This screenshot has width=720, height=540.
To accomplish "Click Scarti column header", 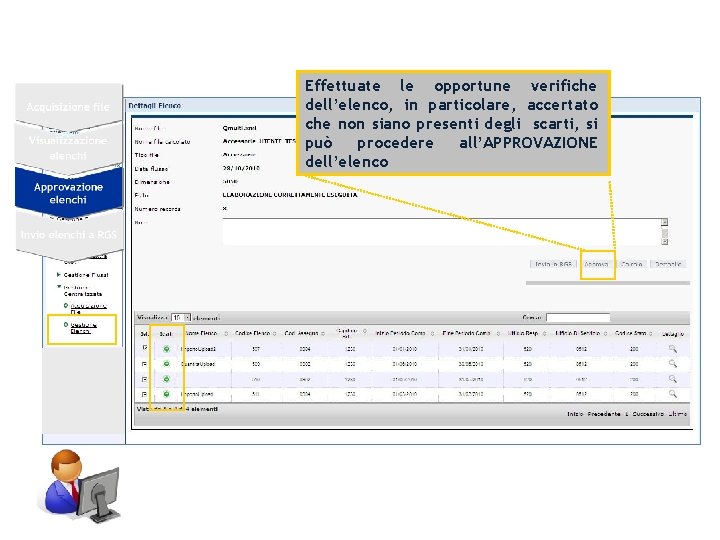I will tap(166, 334).
